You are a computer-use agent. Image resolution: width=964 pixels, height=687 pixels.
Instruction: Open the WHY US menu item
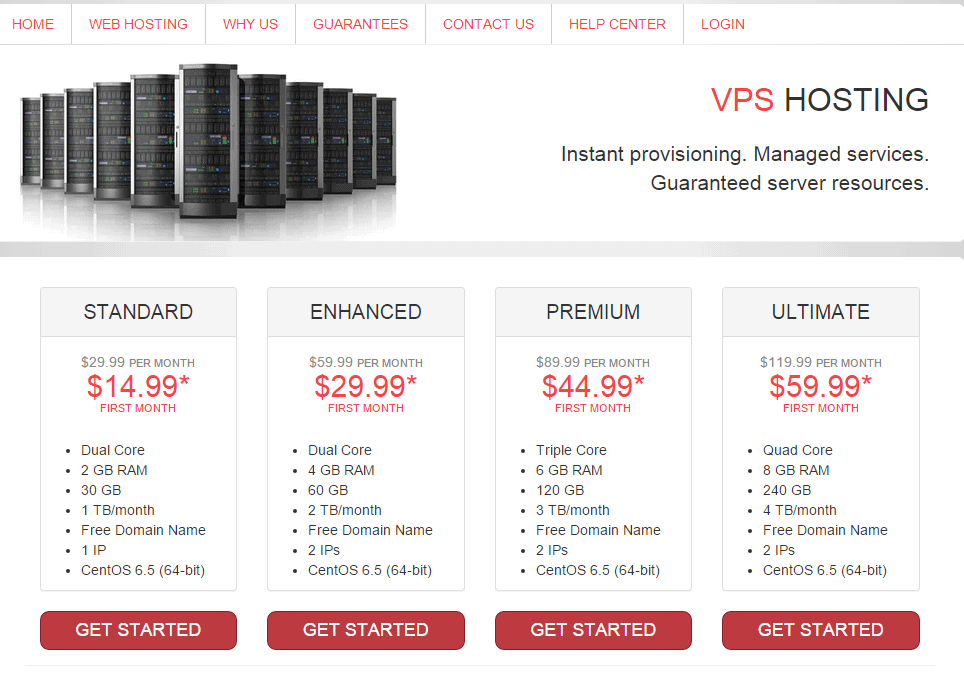(250, 24)
